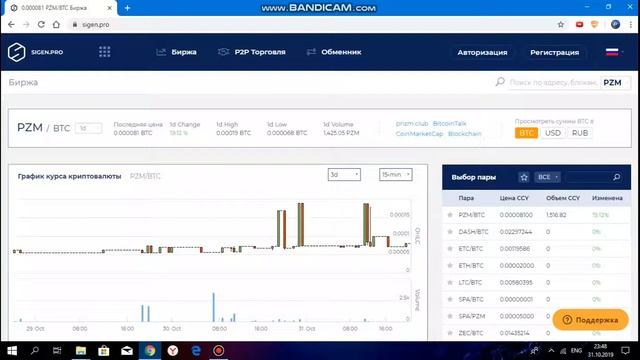The height and width of the screenshot is (360, 640).
Task: Star the ETC/BTC pair
Action: [x=450, y=249]
